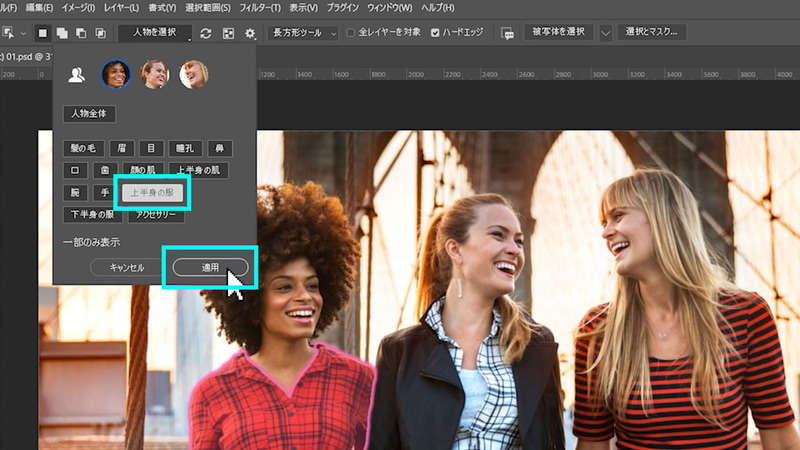Expand arrow next to 被写体を選択

point(606,33)
